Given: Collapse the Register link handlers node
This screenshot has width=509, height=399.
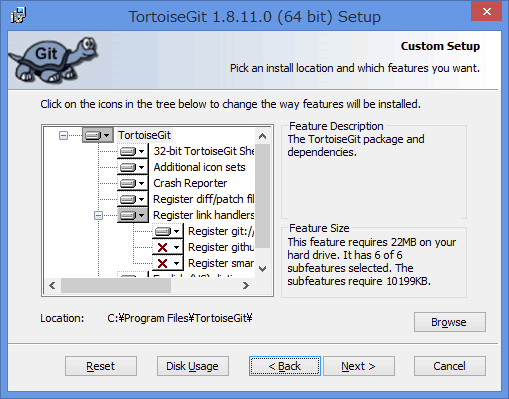Looking at the screenshot, I should [98, 215].
